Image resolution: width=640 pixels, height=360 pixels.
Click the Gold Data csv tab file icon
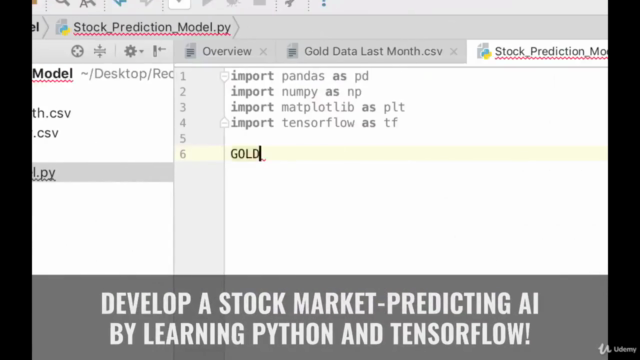click(292, 51)
